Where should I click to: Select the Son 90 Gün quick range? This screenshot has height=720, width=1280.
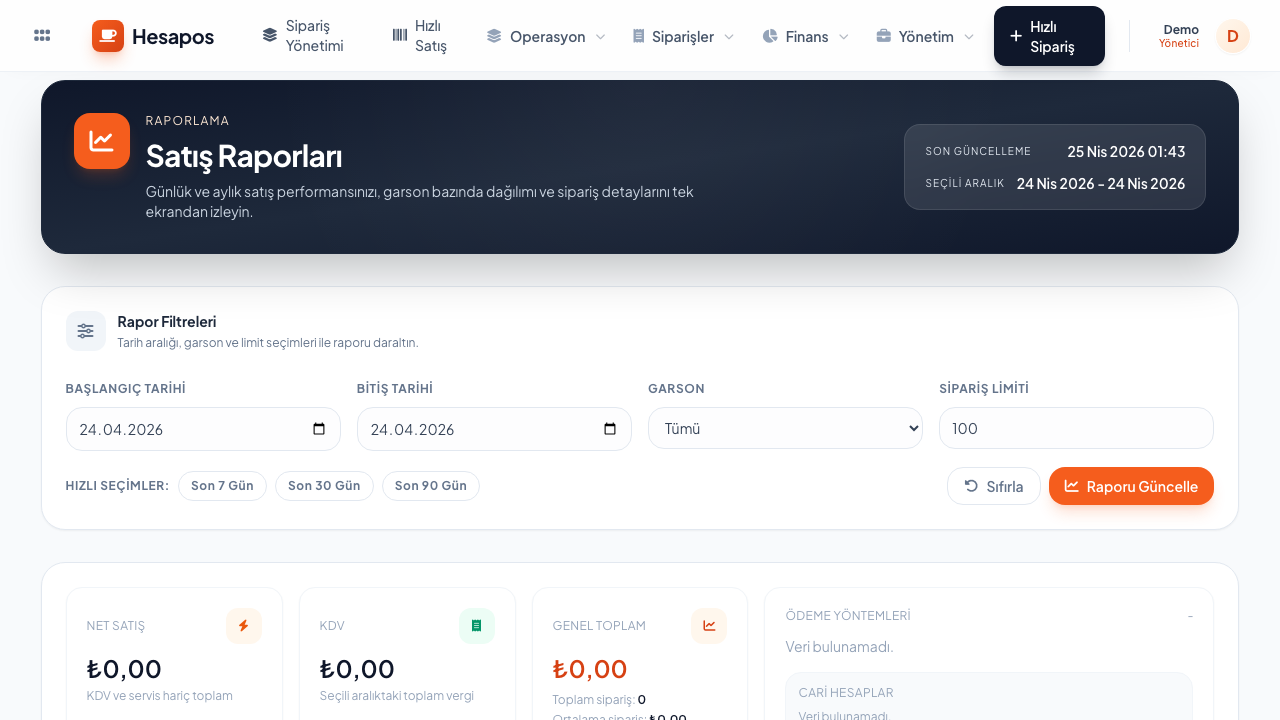431,486
